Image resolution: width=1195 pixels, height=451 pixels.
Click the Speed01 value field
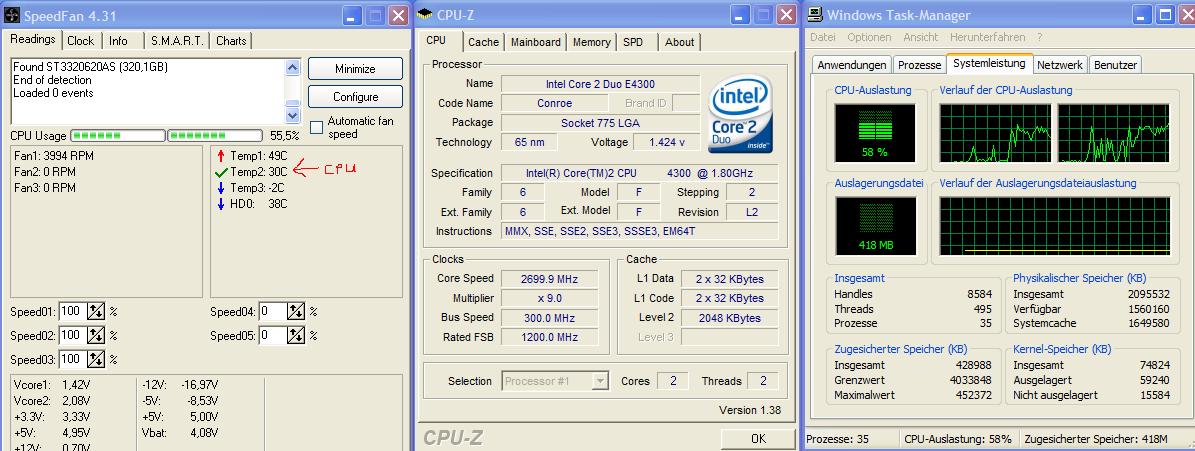[x=73, y=312]
